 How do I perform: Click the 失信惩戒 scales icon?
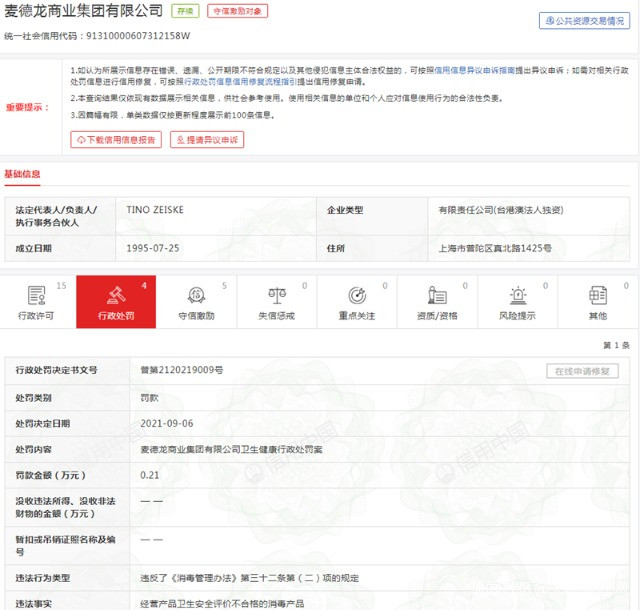click(x=276, y=296)
